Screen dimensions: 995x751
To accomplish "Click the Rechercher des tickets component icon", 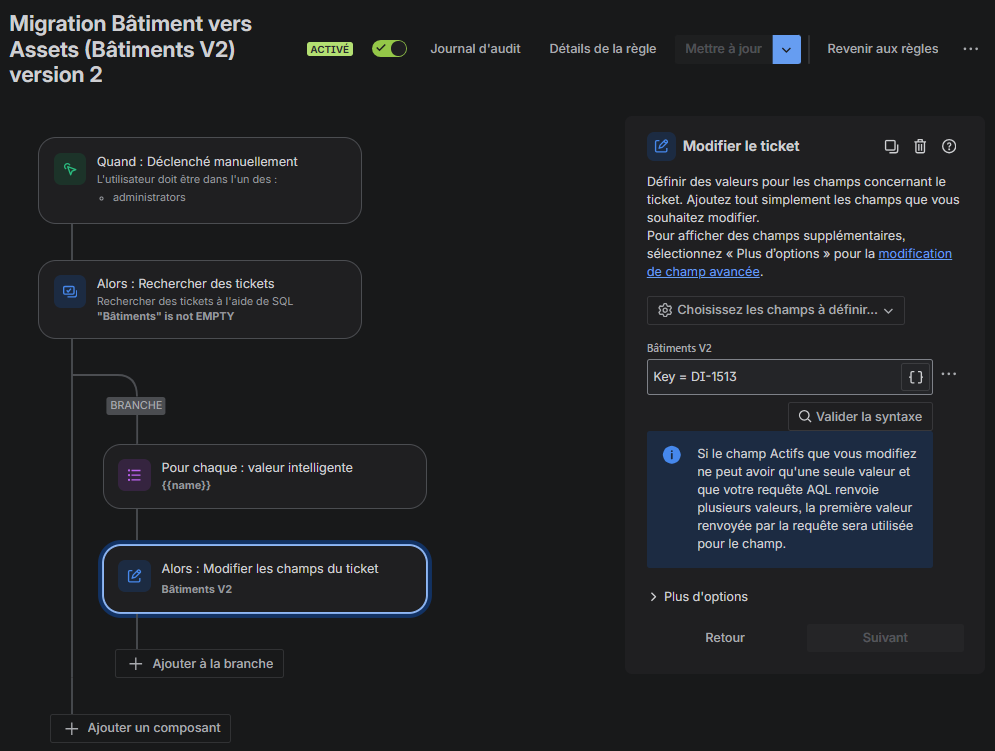I will (x=70, y=292).
